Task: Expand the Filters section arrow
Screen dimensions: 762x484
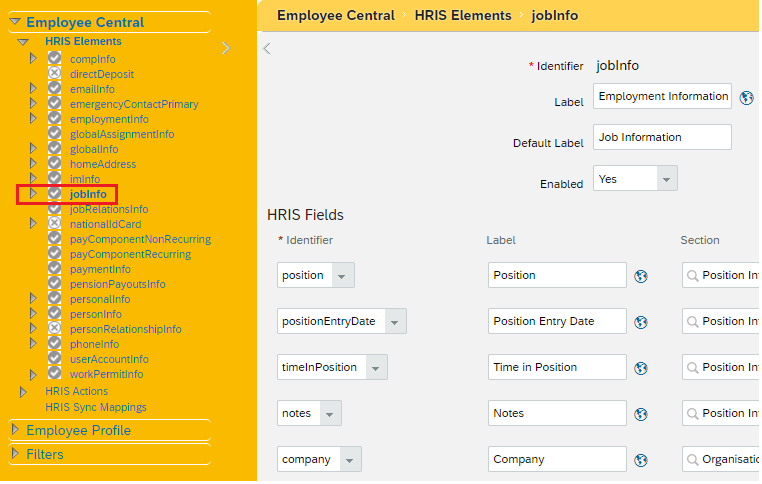Action: [15, 453]
